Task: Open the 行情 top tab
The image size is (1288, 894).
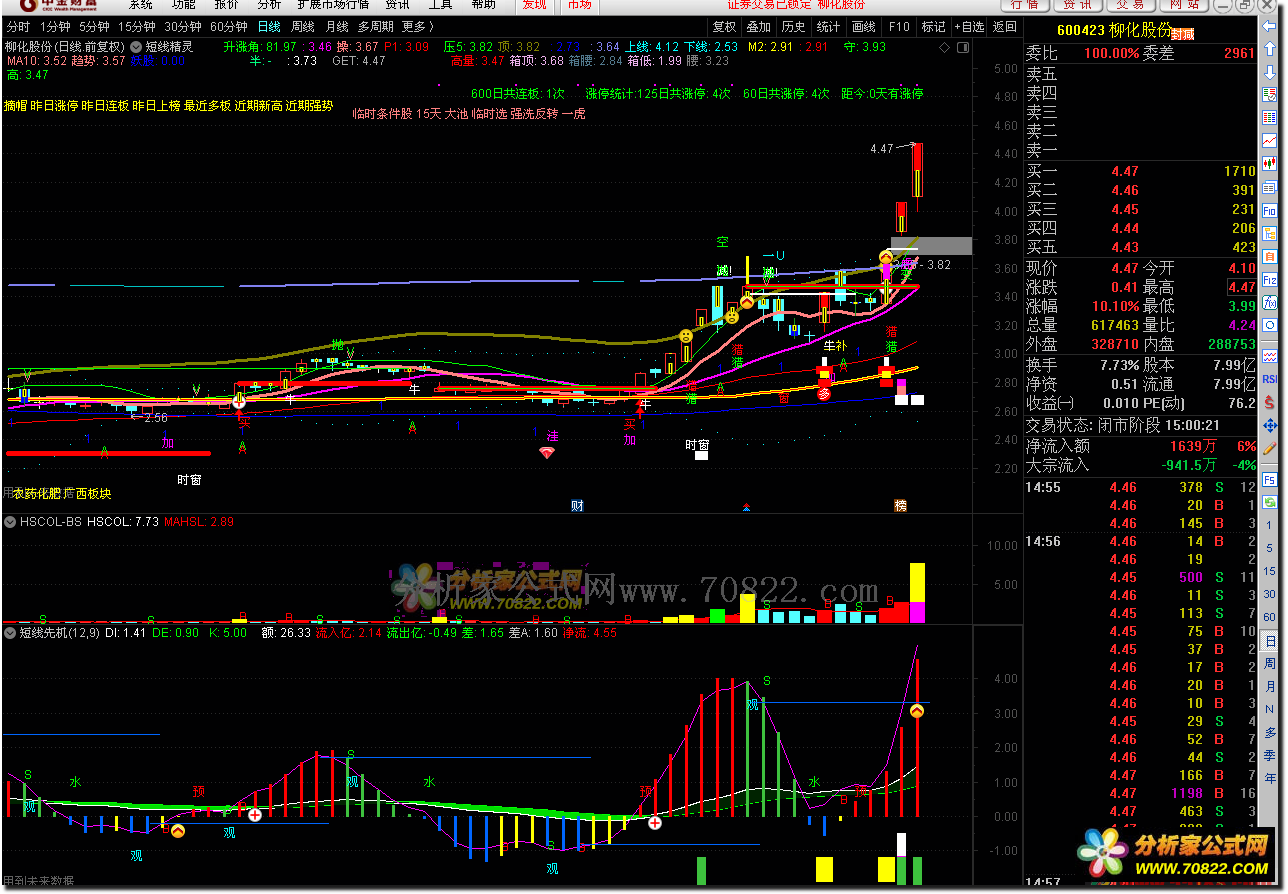Action: tap(1025, 5)
